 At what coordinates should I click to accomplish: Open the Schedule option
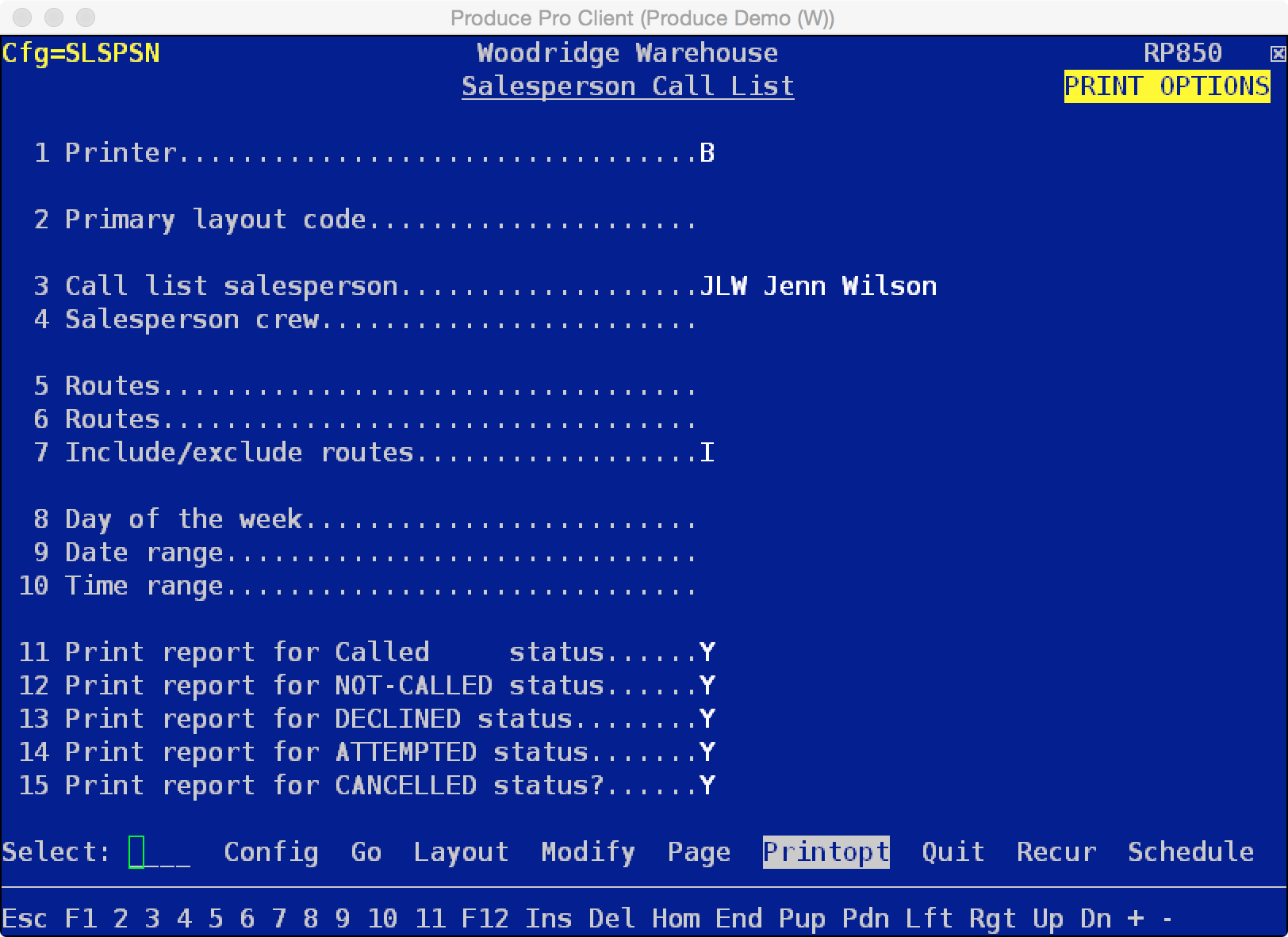click(x=1191, y=852)
